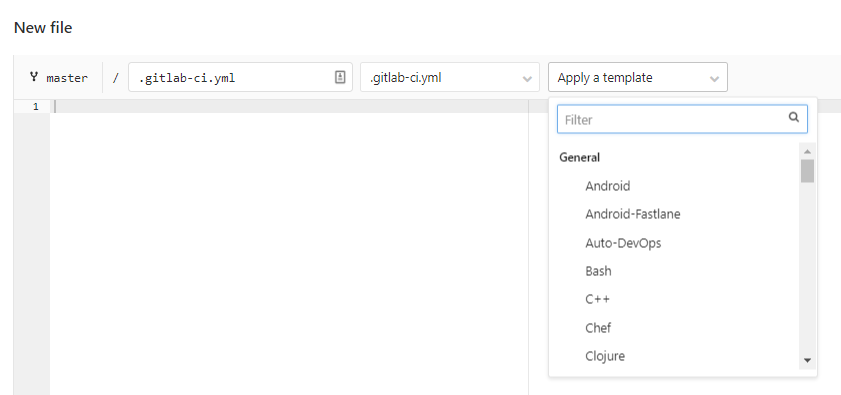Click the filename input containing .gitlab-ci.yml
Screen dimensions: 841x395
[240, 77]
